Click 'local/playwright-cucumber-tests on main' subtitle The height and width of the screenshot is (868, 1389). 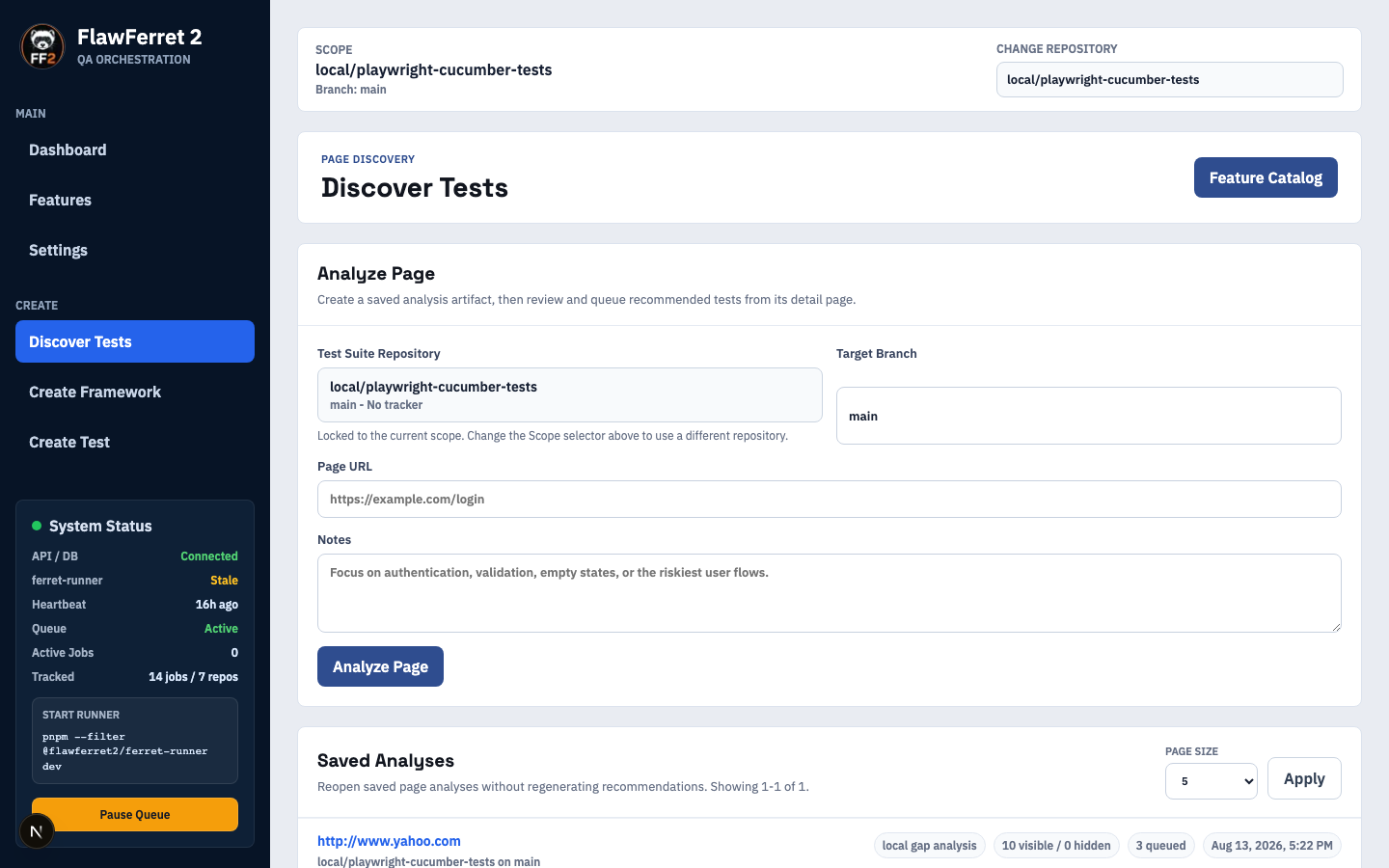[428, 861]
